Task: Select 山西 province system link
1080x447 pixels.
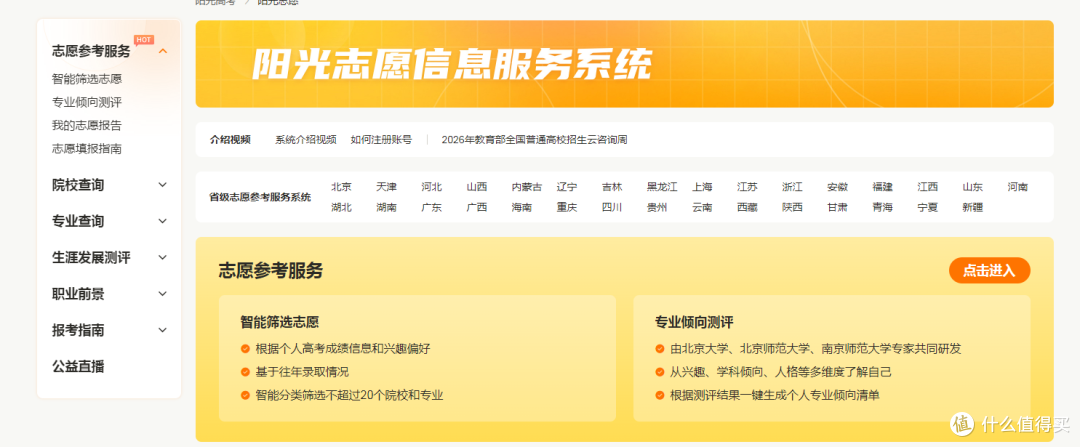Action: (477, 187)
